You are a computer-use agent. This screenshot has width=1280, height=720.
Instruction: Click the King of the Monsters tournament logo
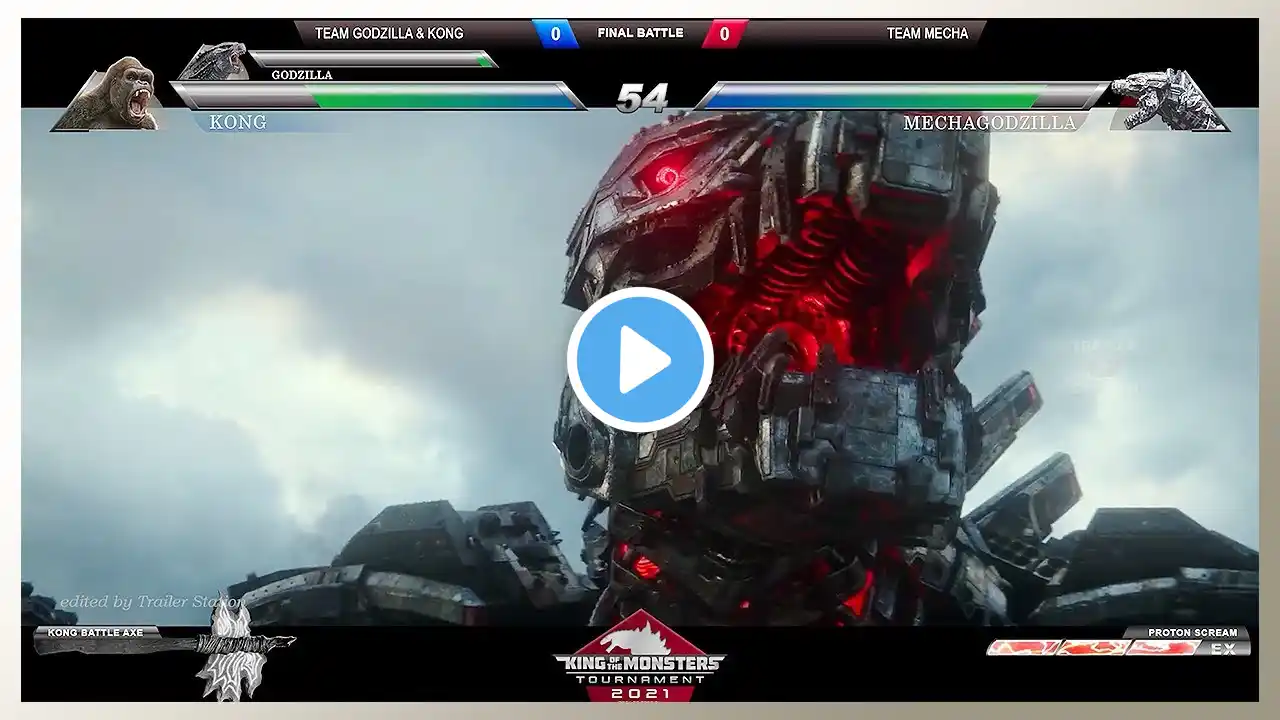[640, 656]
